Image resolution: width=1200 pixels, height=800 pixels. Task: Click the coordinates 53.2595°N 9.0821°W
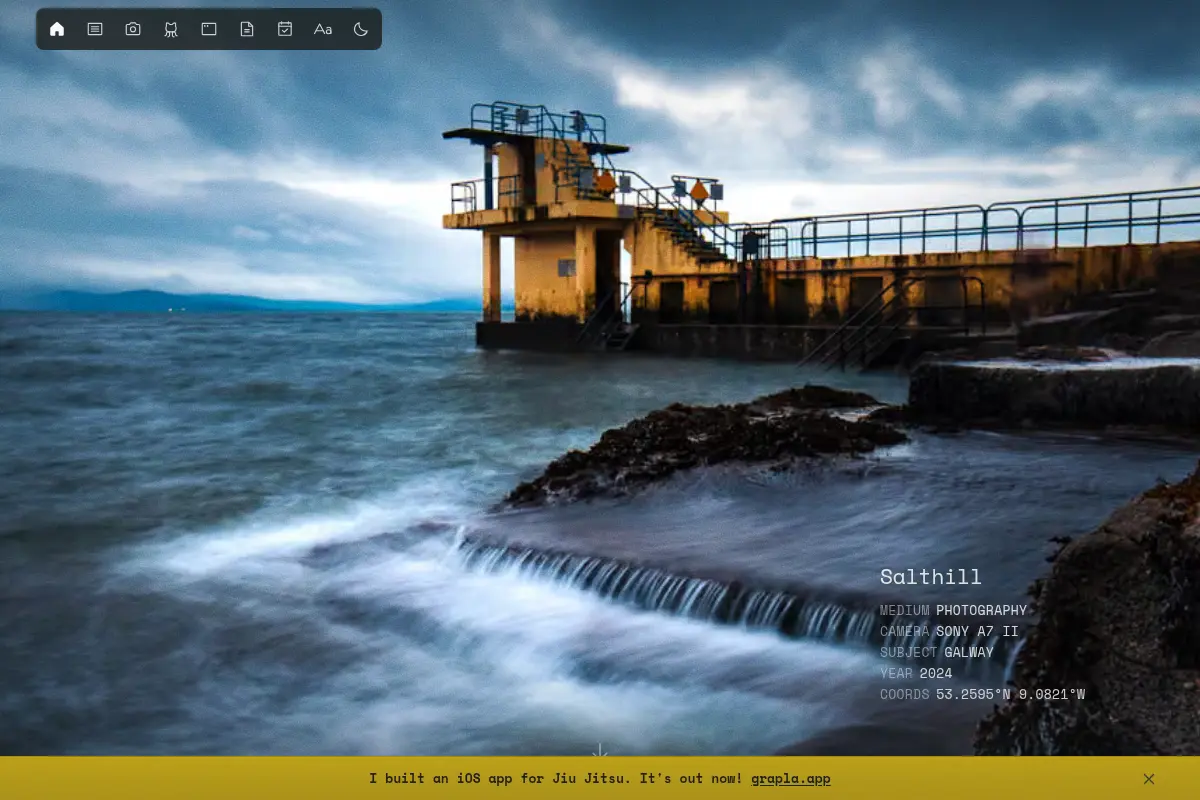[1010, 694]
